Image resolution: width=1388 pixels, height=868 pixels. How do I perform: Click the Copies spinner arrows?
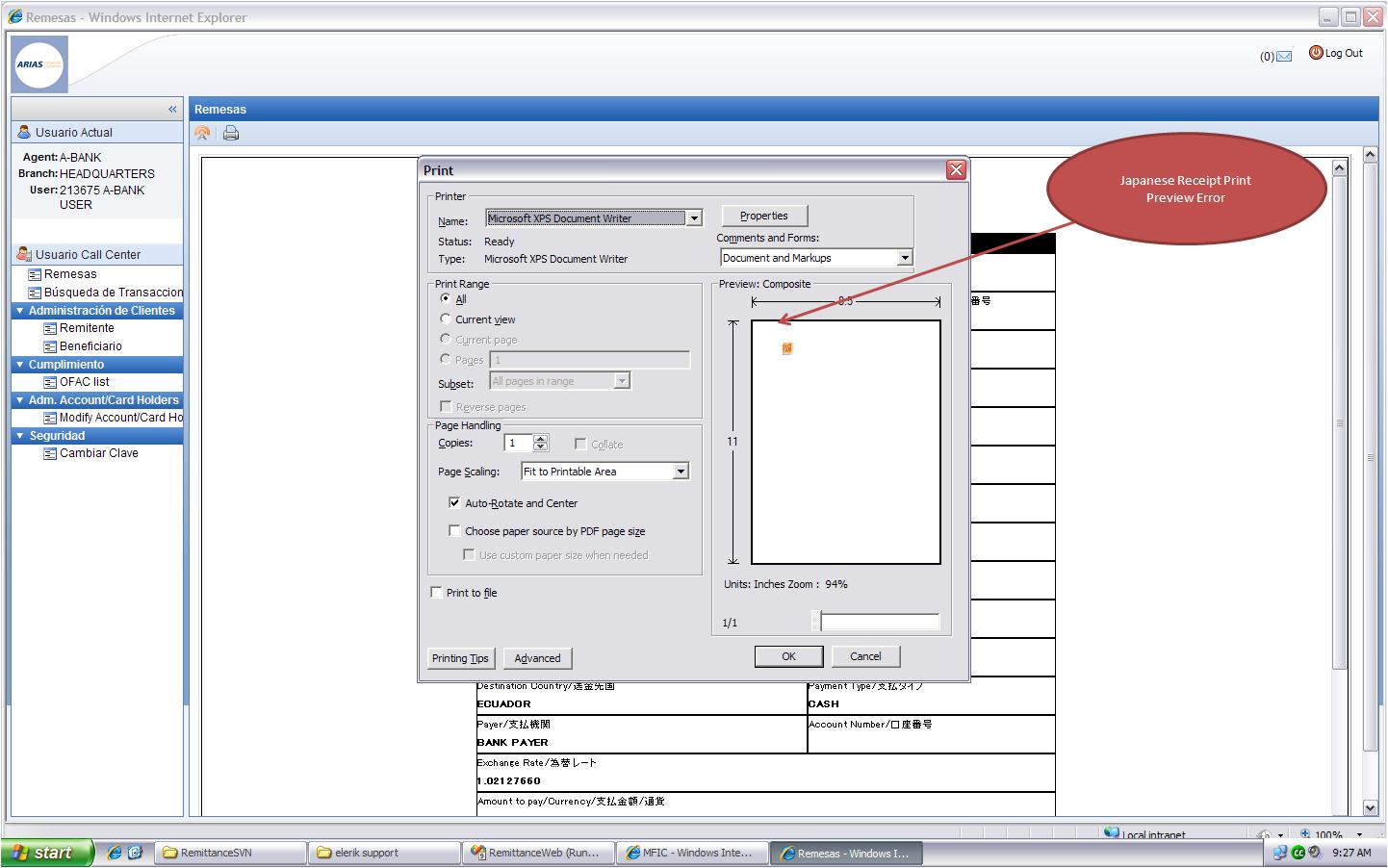point(540,444)
